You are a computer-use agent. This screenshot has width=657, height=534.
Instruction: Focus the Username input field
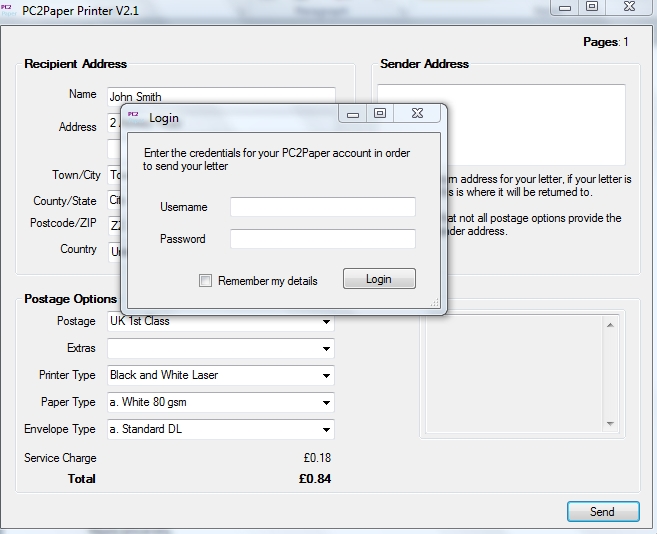pyautogui.click(x=323, y=207)
